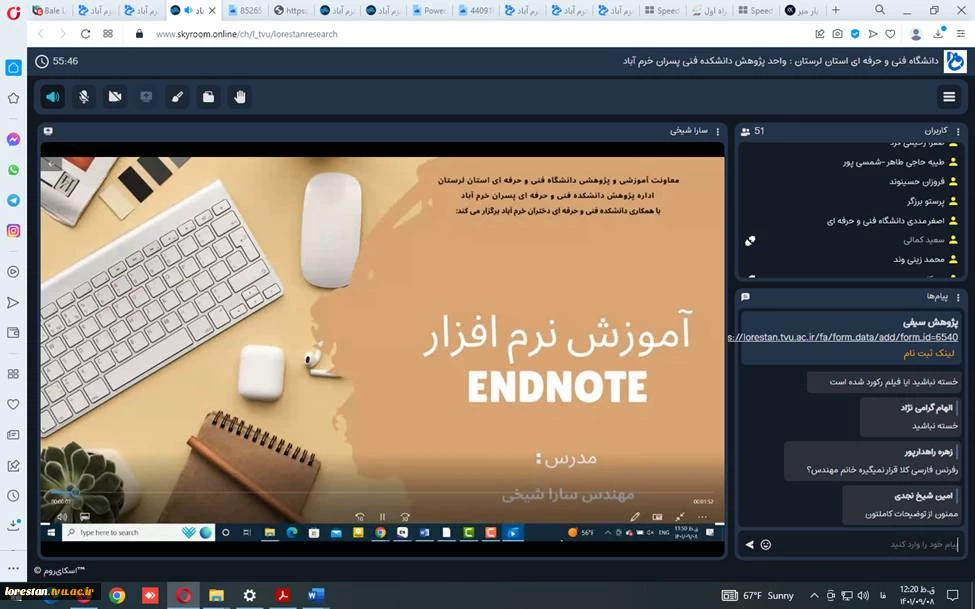Image resolution: width=975 pixels, height=609 pixels.
Task: Click the screen icon on video panel header
Action: click(49, 131)
